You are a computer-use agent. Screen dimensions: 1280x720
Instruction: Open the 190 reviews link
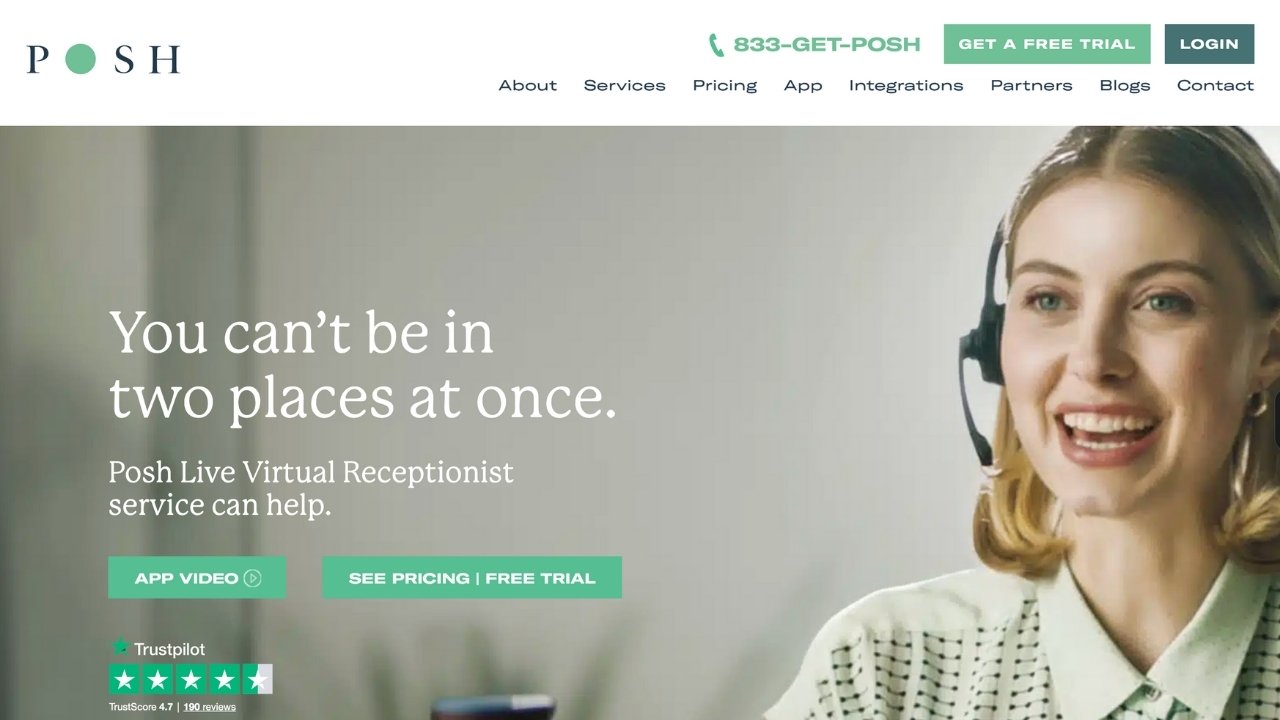coord(210,707)
